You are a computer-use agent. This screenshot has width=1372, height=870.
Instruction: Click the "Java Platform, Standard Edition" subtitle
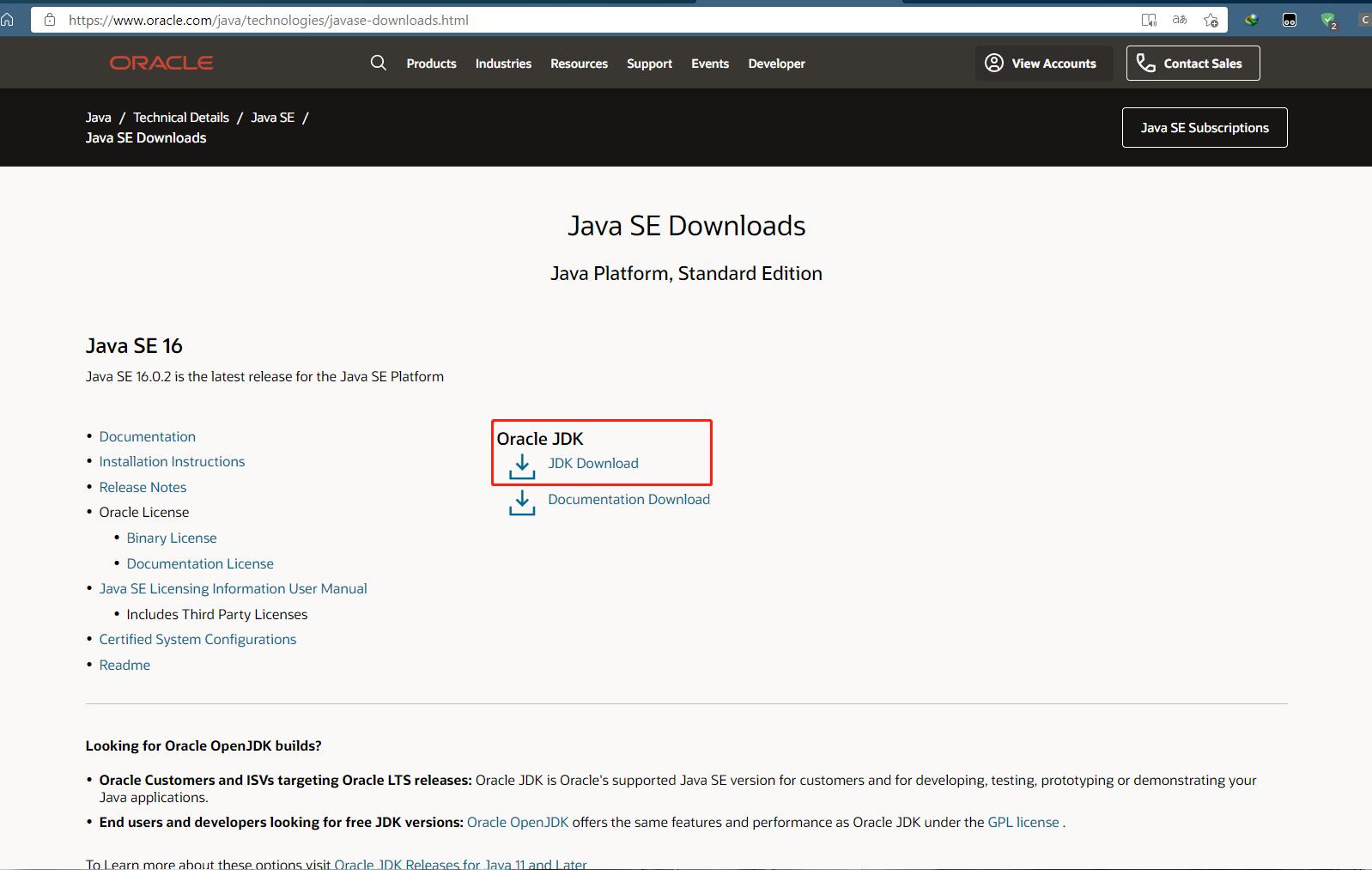[x=686, y=273]
